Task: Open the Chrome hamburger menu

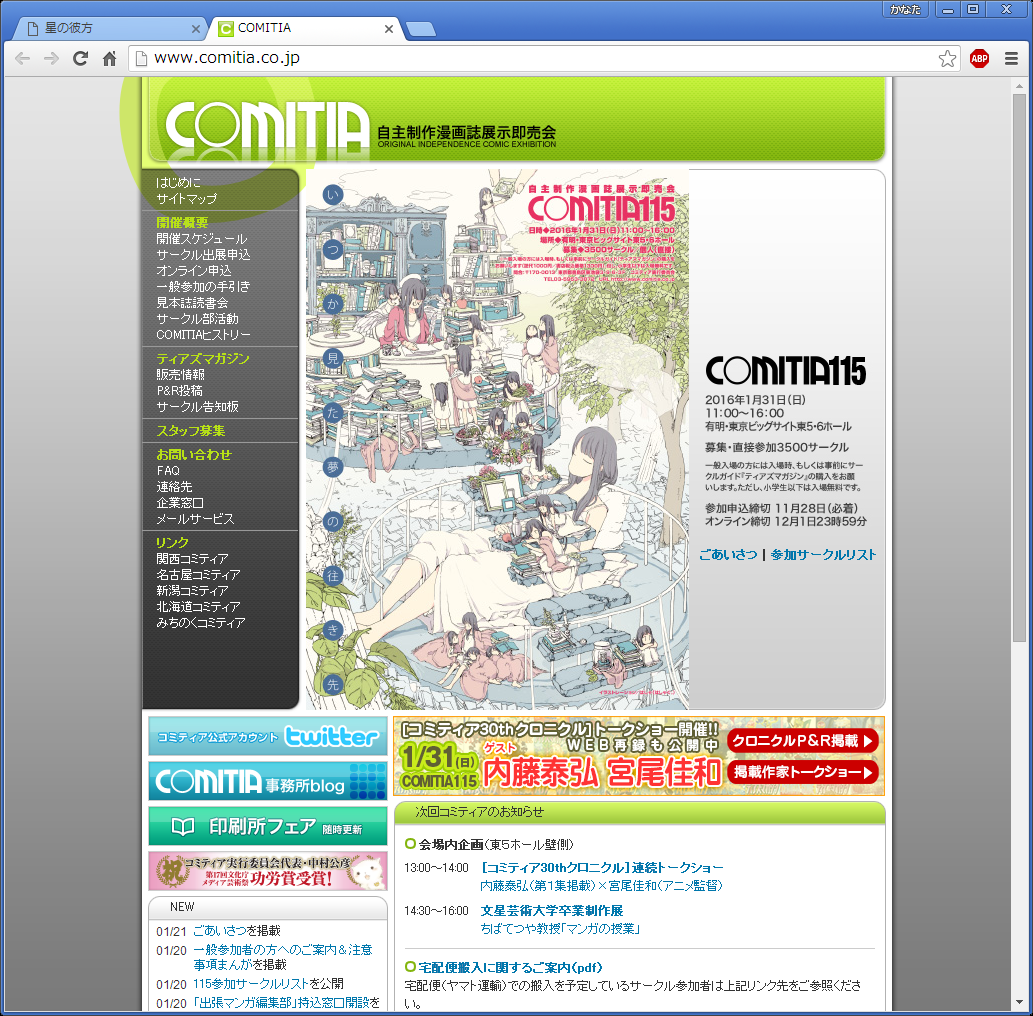Action: (1011, 59)
